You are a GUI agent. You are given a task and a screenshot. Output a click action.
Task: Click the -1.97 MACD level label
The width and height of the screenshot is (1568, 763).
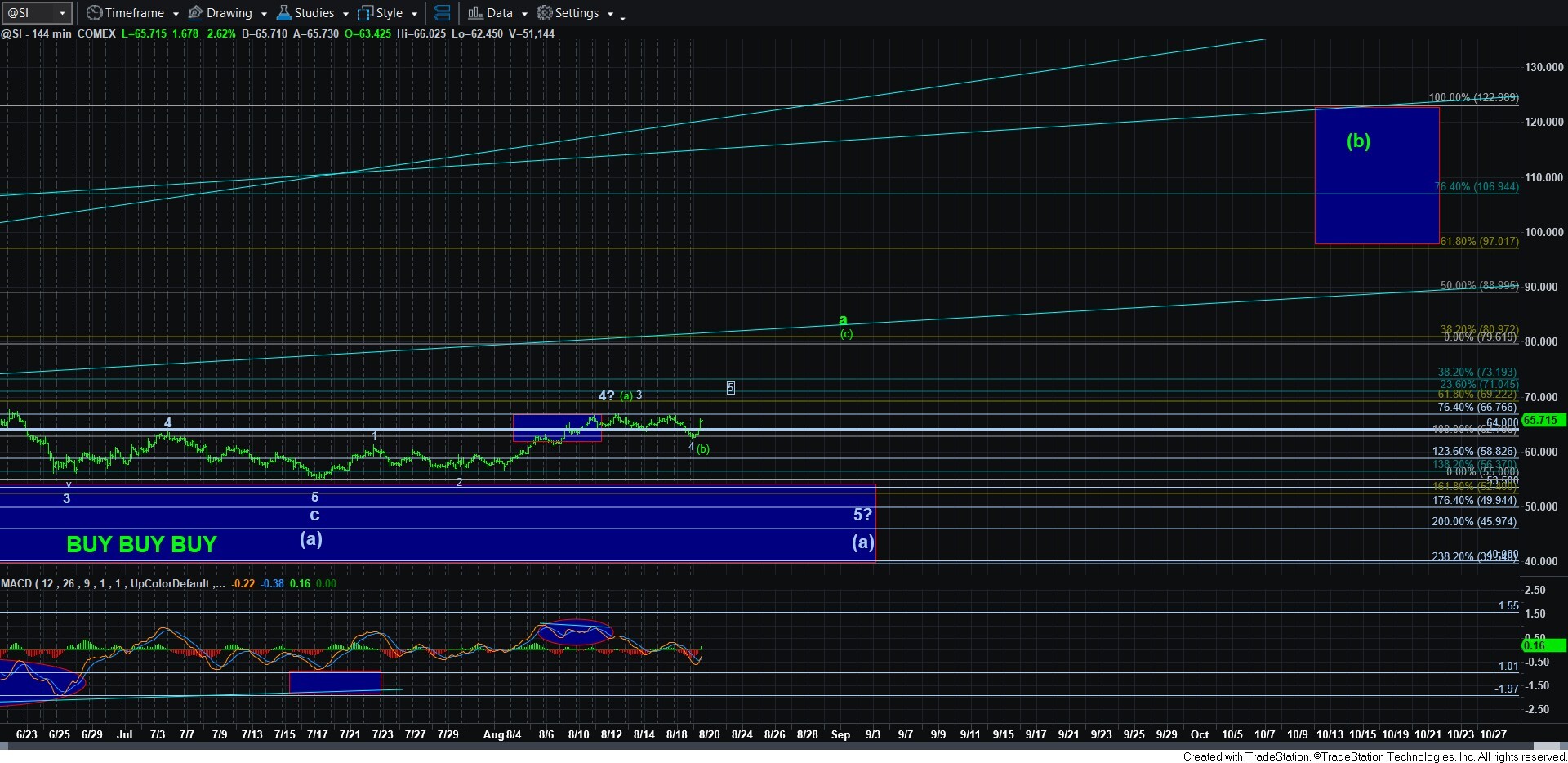(x=1507, y=689)
